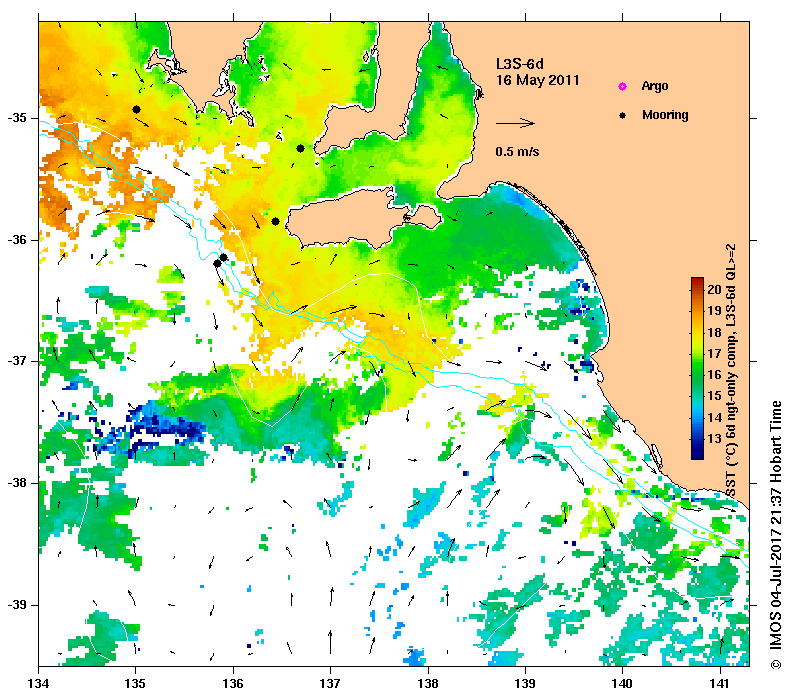This screenshot has width=791, height=700.
Task: Click the colorbar tick label 15
Action: 714,396
